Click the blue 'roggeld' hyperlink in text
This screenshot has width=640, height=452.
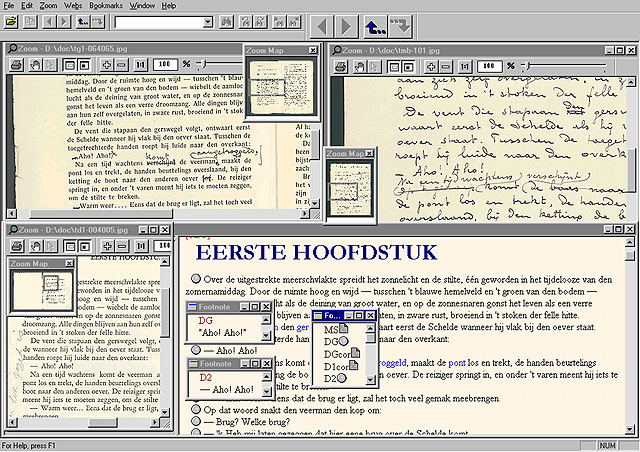tap(393, 363)
